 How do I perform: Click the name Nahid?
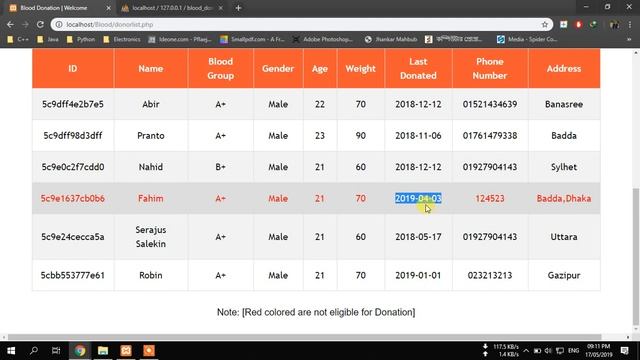(x=151, y=167)
